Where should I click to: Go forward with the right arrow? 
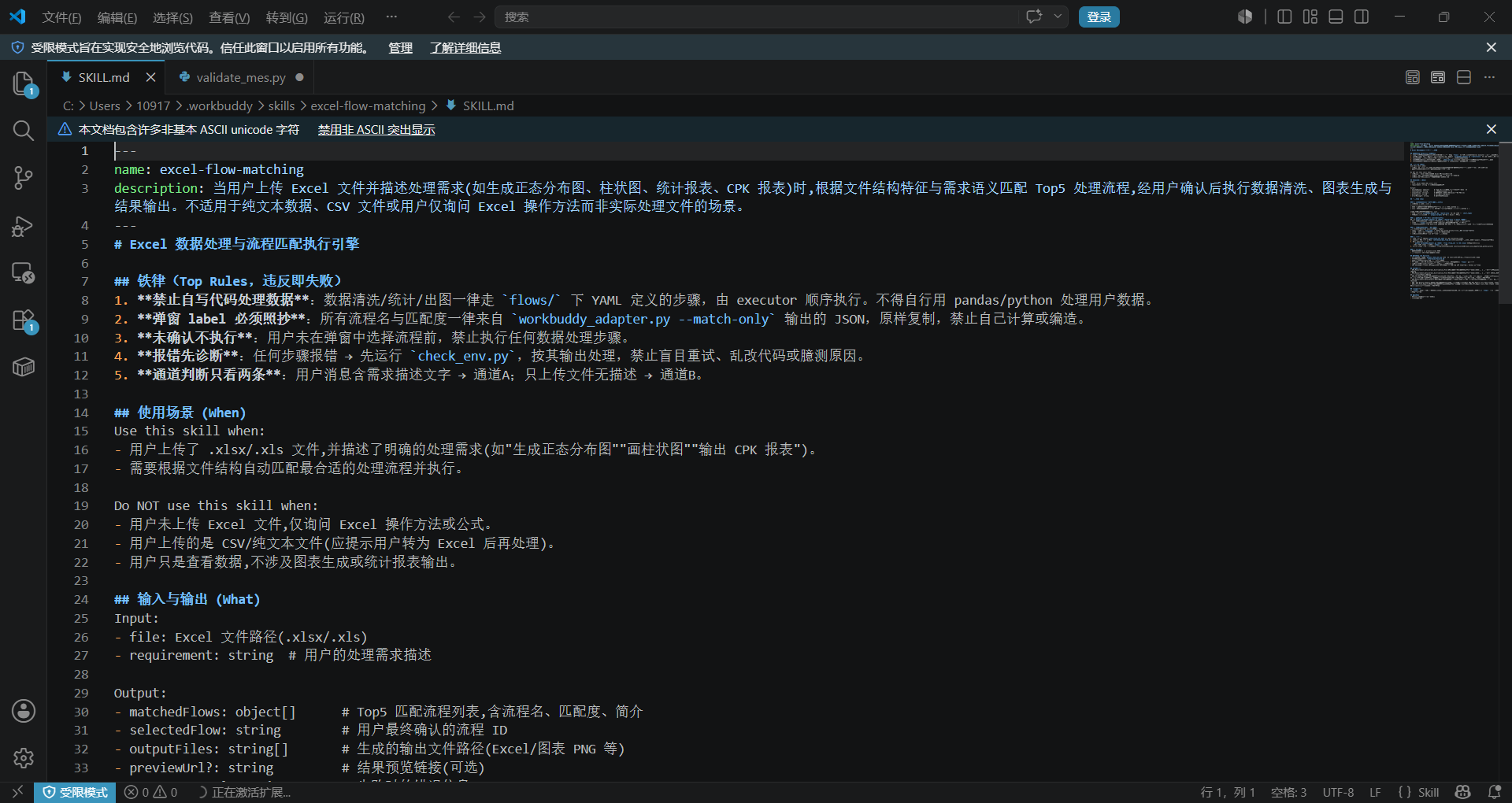pos(480,17)
